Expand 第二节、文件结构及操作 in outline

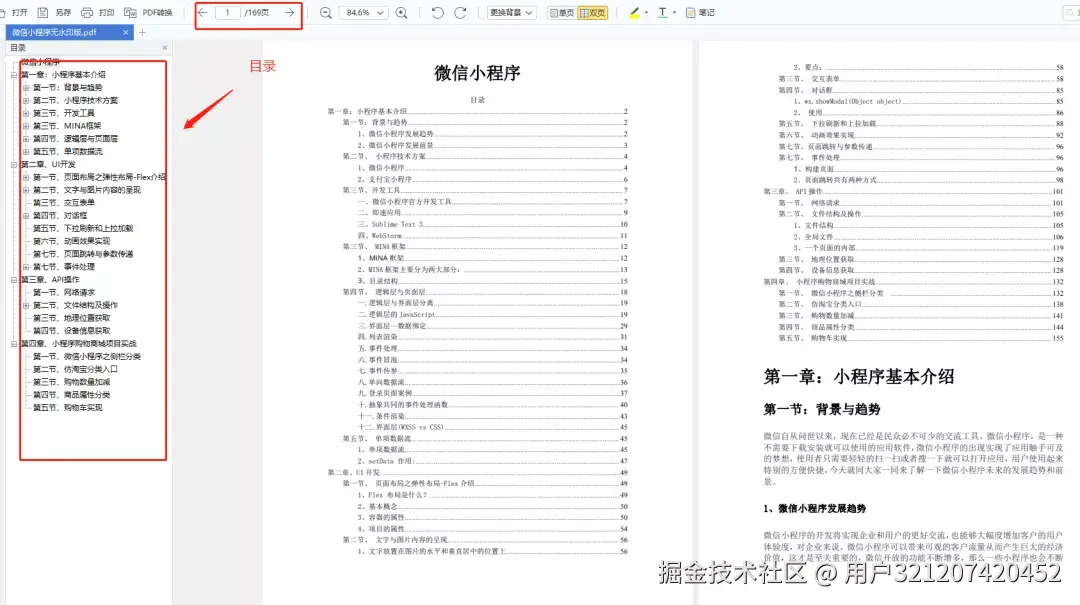coord(26,305)
